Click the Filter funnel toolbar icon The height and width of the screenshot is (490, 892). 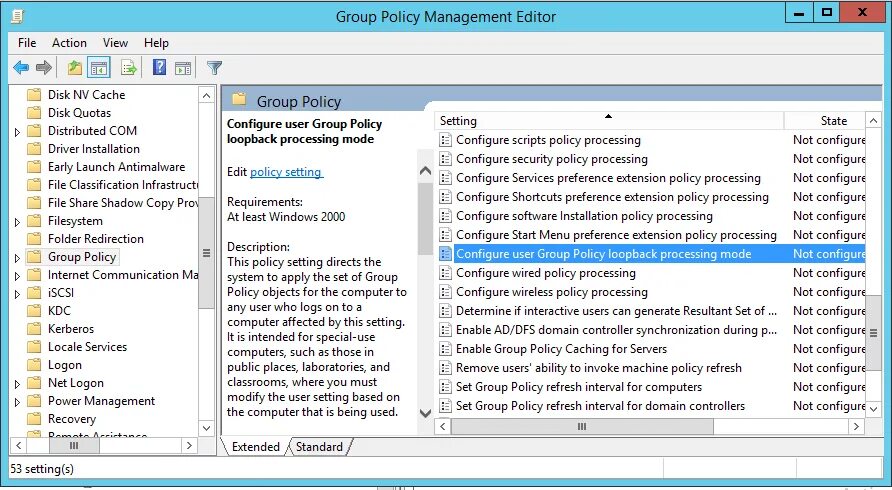pyautogui.click(x=214, y=68)
